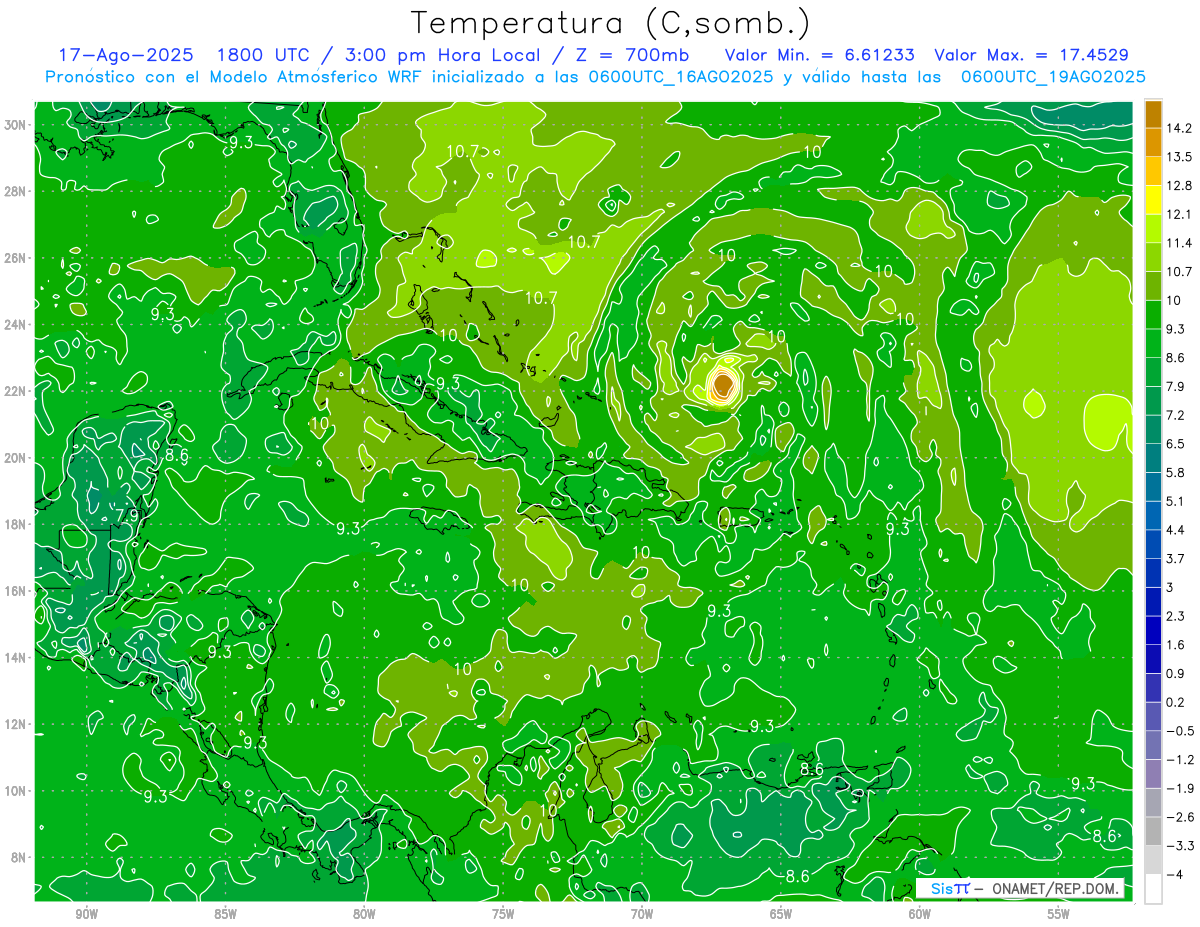Click the 10N latitude axis label
1200x927 pixels.
(16, 791)
